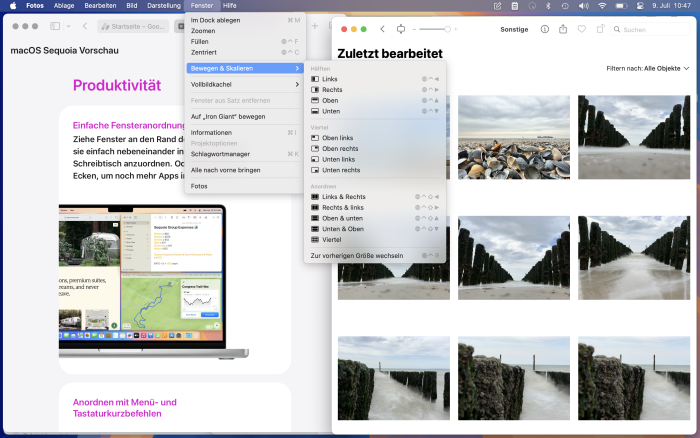
Task: Click Einfache Fensteranordnung heading in Safari
Action: coord(129,125)
